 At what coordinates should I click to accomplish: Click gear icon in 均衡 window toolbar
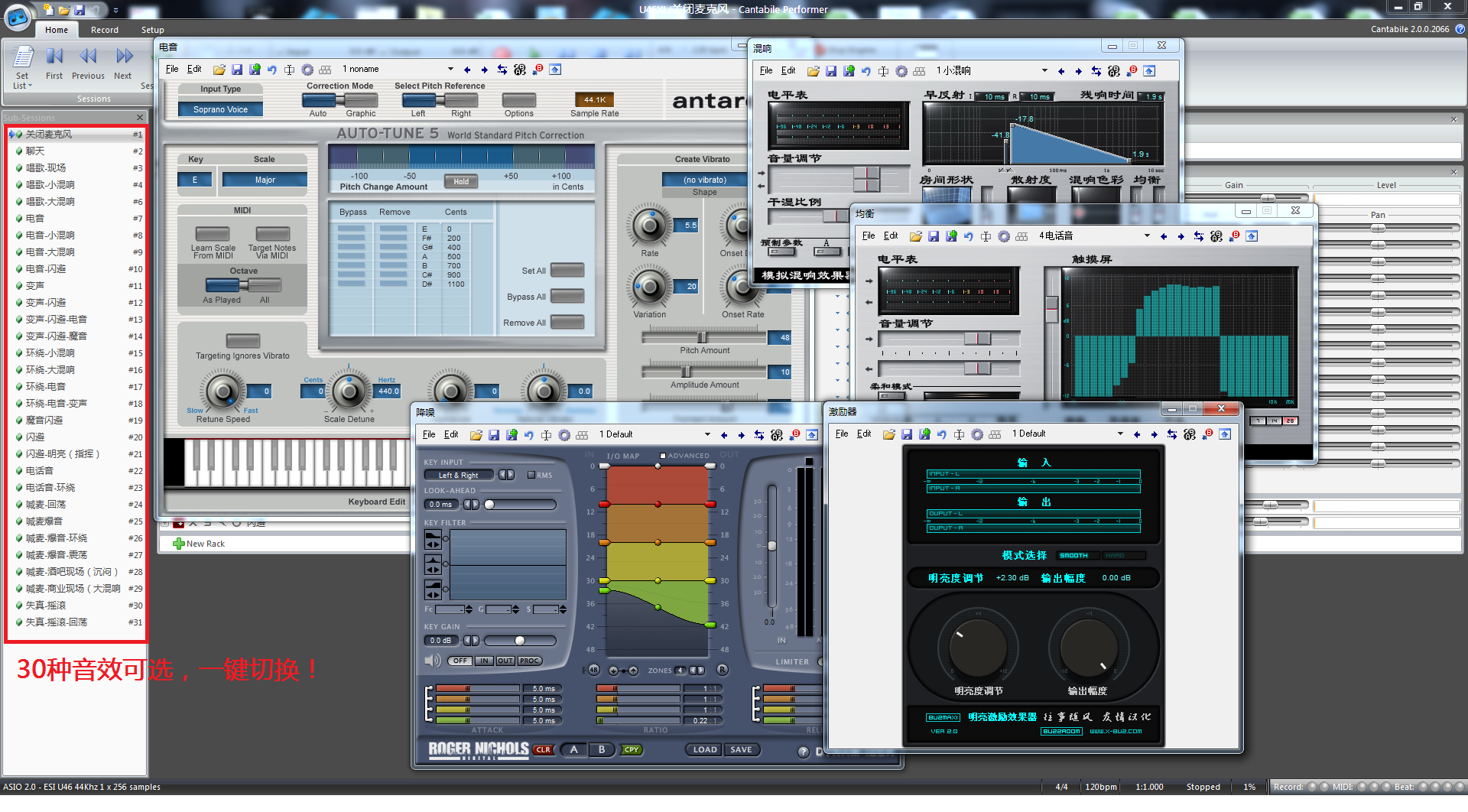(1004, 236)
